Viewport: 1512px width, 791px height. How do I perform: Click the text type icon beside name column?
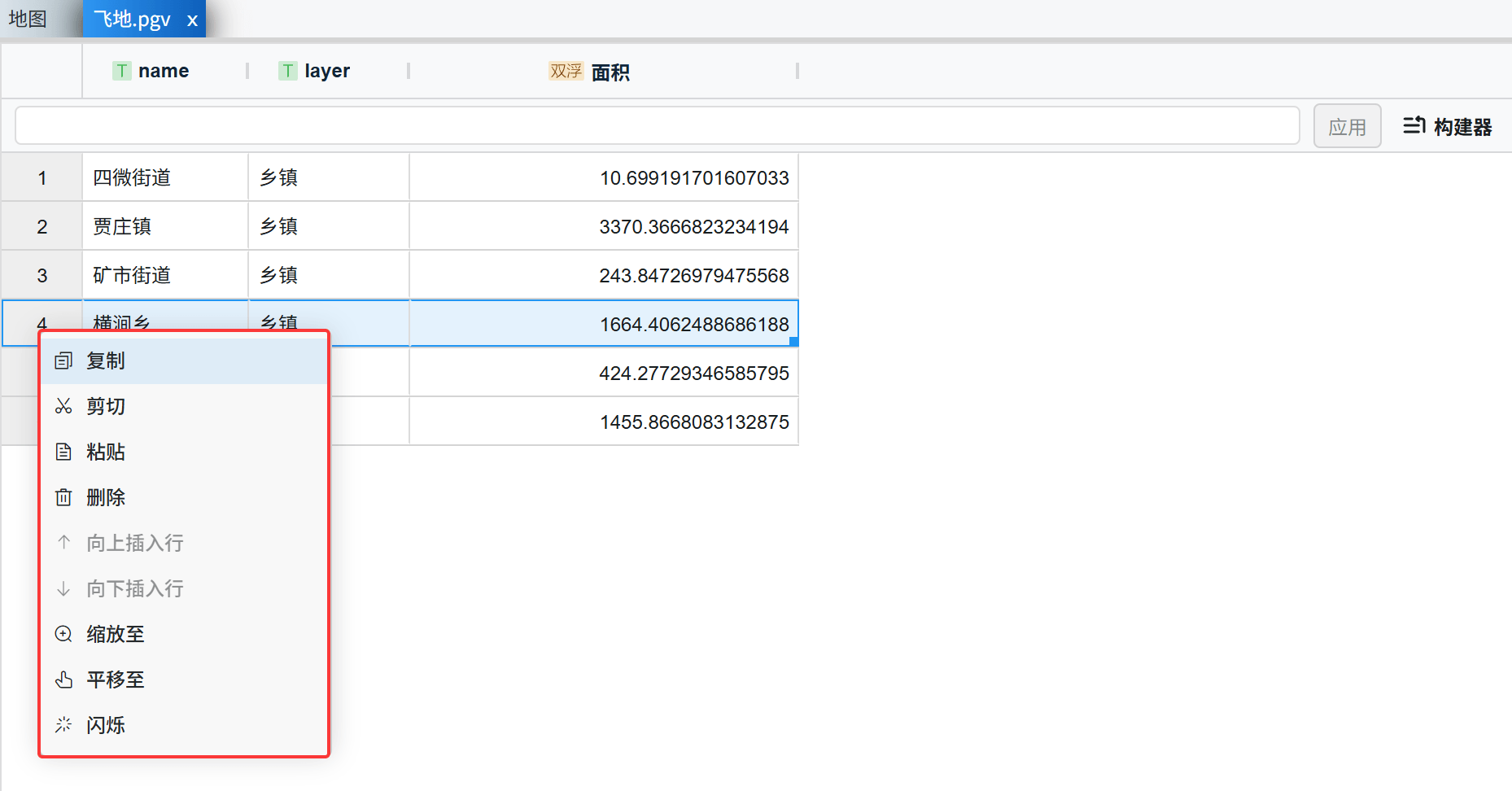pos(122,72)
